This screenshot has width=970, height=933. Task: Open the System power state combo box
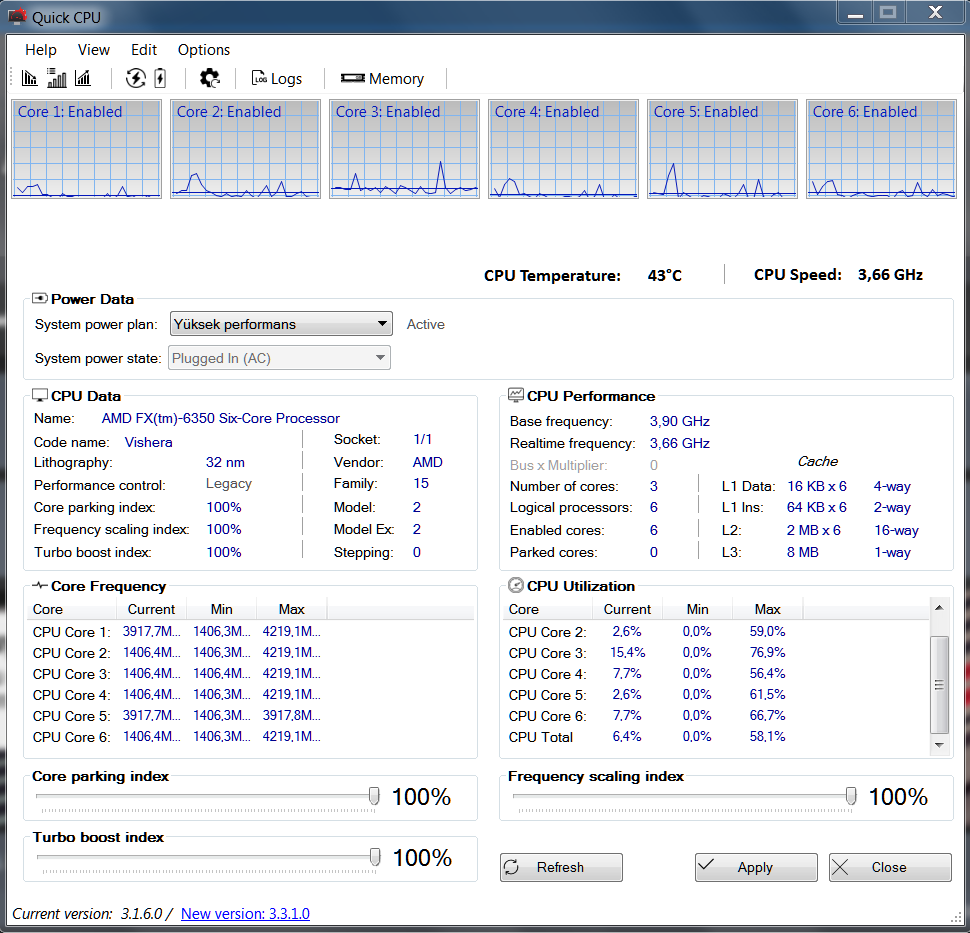(280, 358)
